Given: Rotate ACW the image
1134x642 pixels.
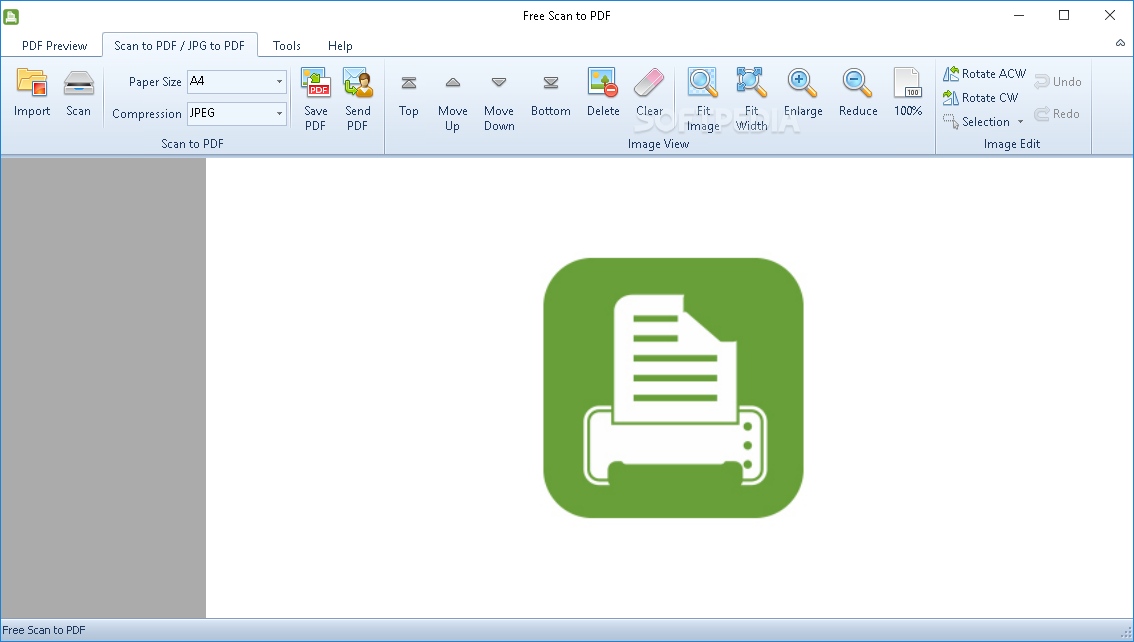Looking at the screenshot, I should [984, 74].
